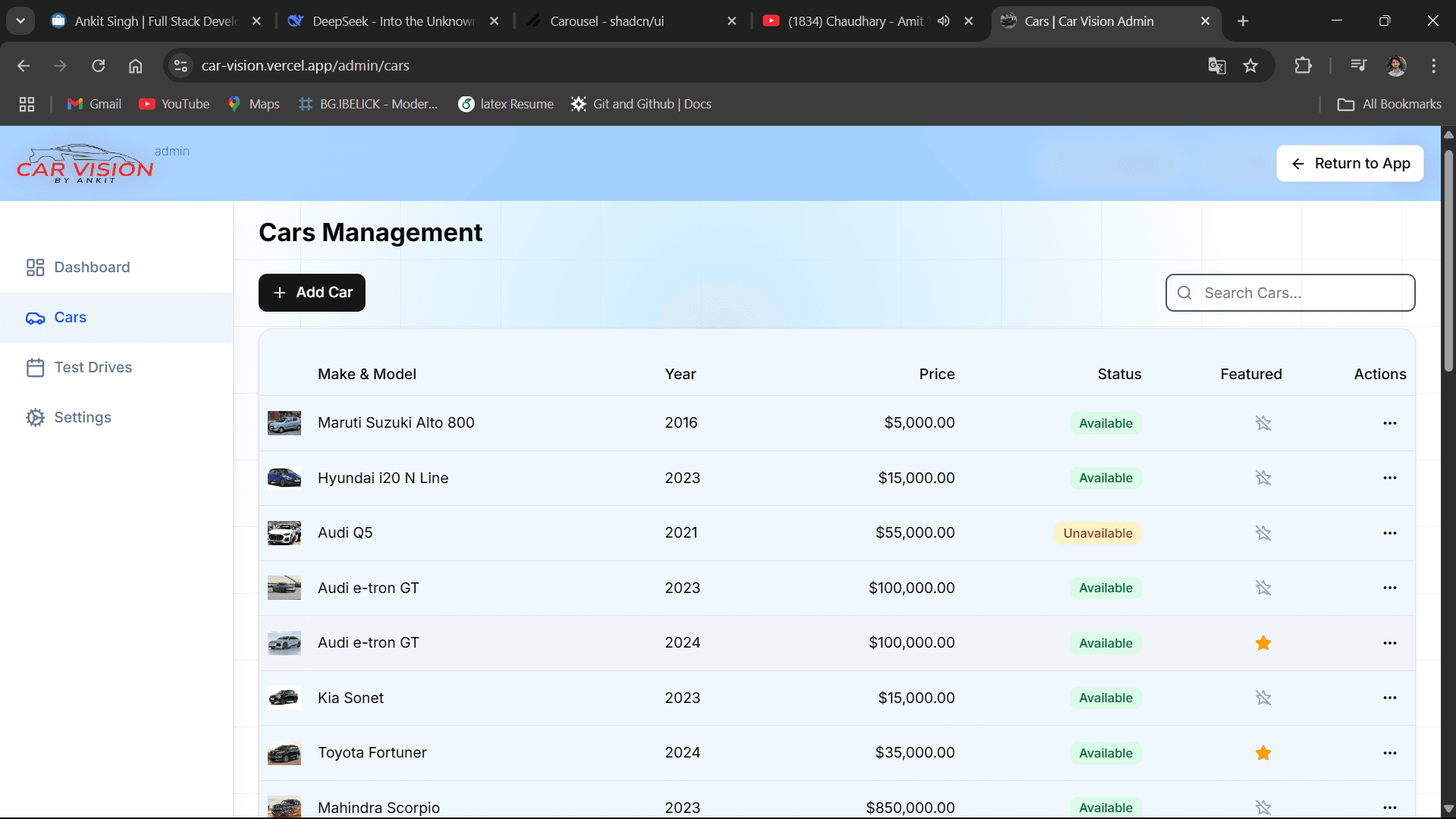Open a new browser tab
The height and width of the screenshot is (819, 1456).
click(1243, 21)
